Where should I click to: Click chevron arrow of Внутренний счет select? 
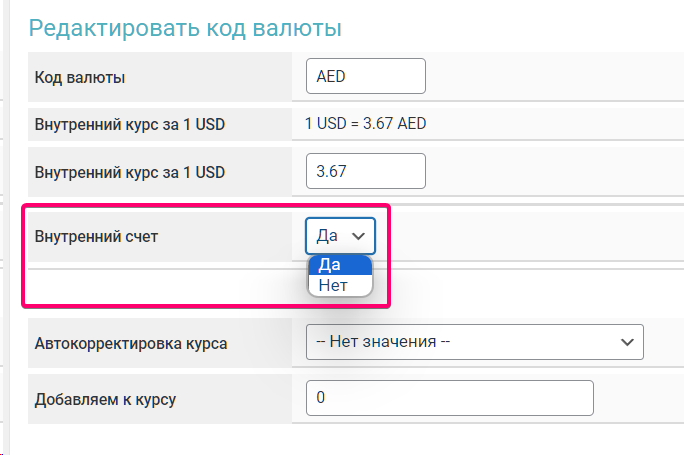pos(358,236)
